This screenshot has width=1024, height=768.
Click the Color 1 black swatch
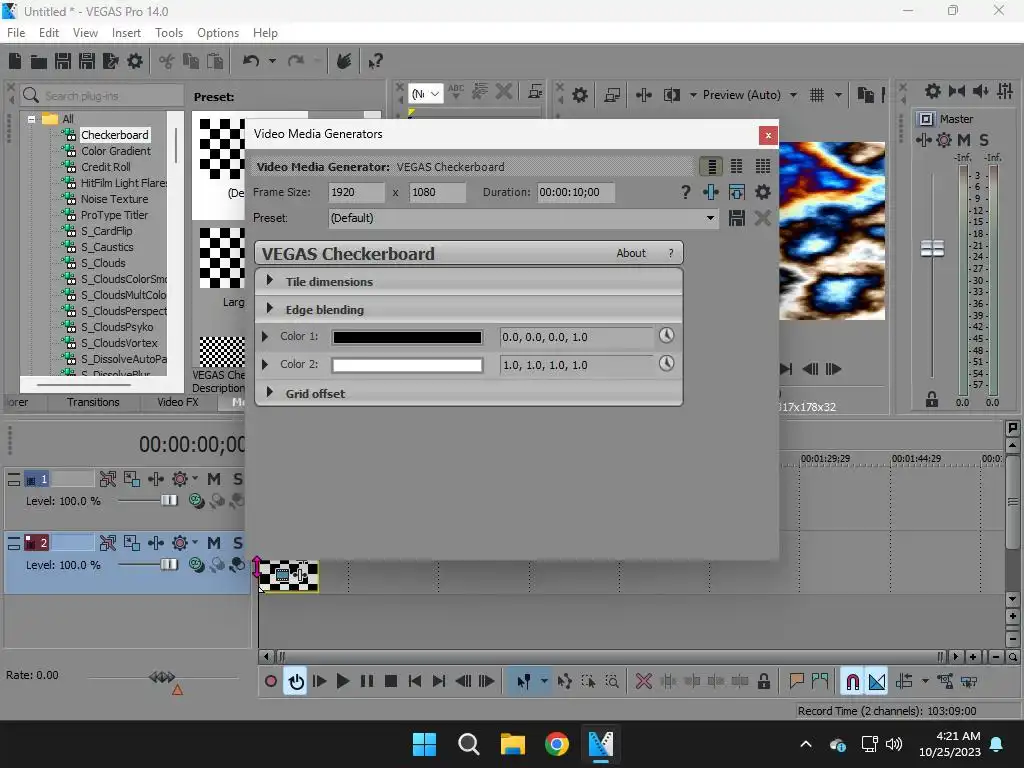click(x=407, y=337)
